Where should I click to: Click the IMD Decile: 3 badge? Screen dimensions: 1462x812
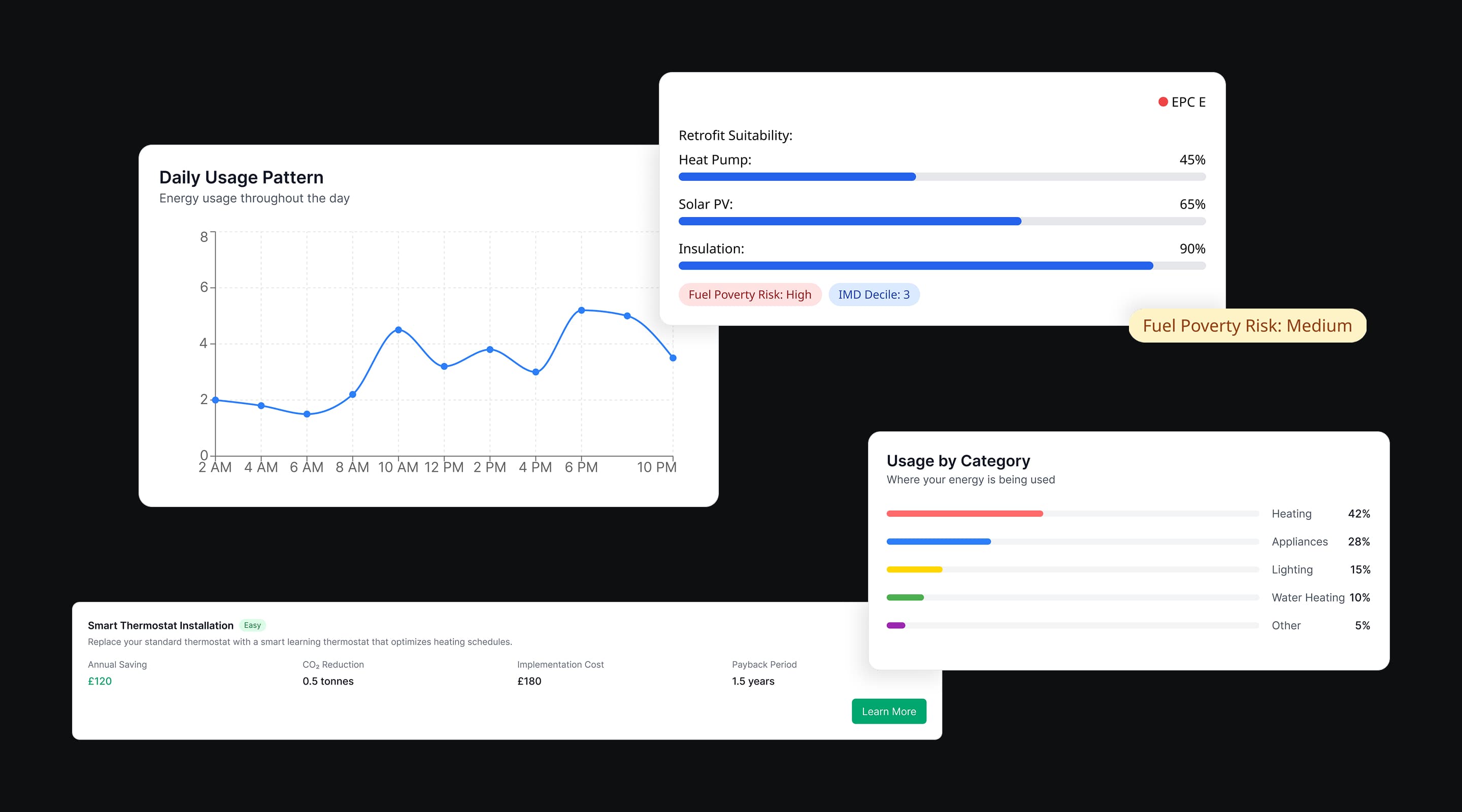[x=874, y=294]
